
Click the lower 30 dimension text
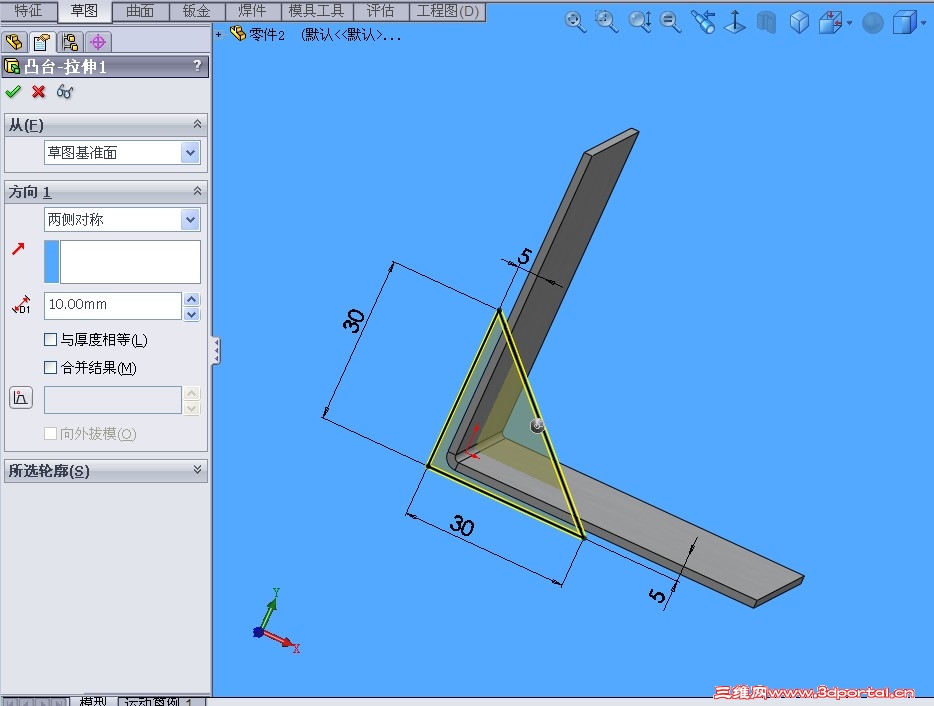[x=462, y=526]
